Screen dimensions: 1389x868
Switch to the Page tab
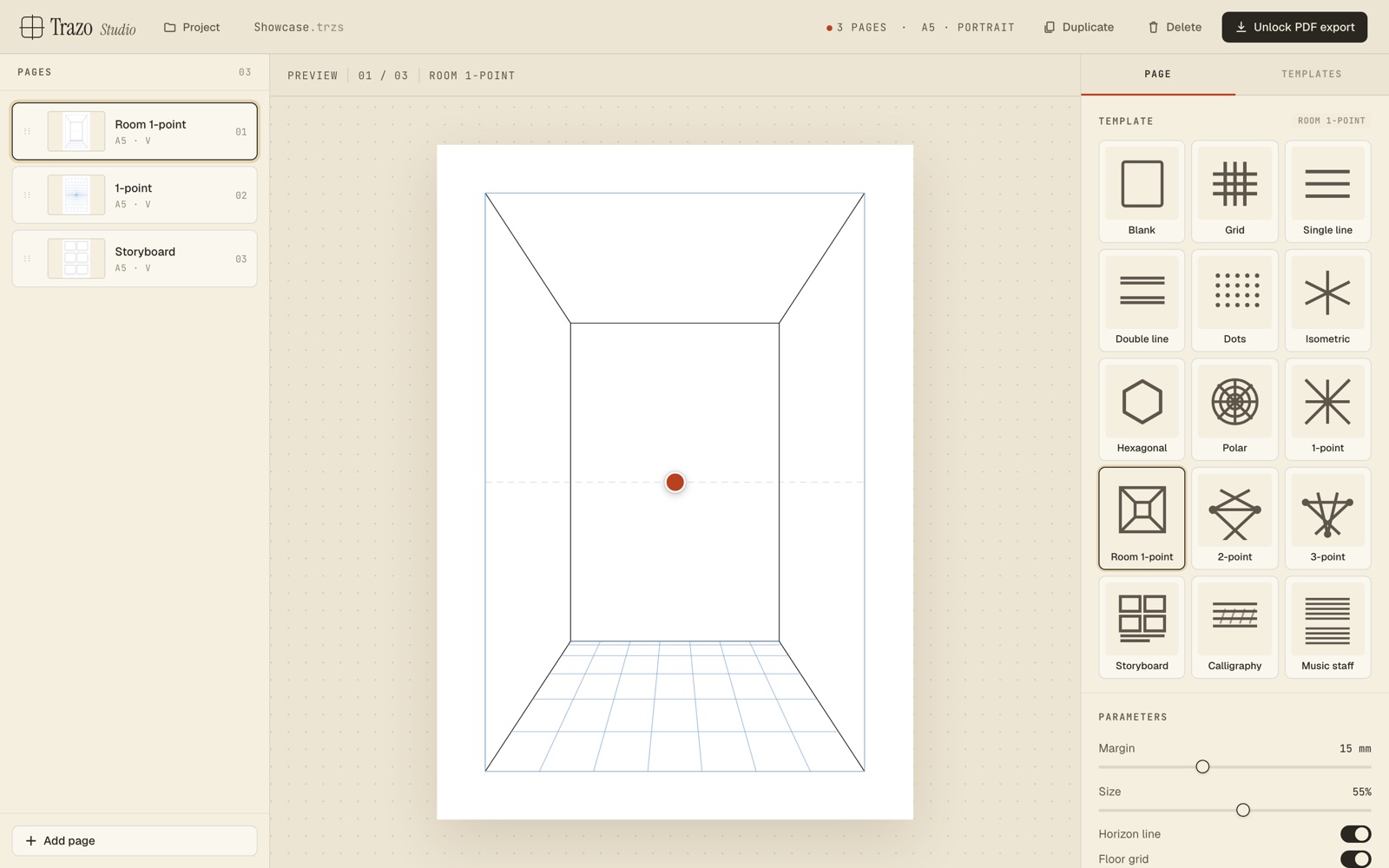click(x=1157, y=75)
